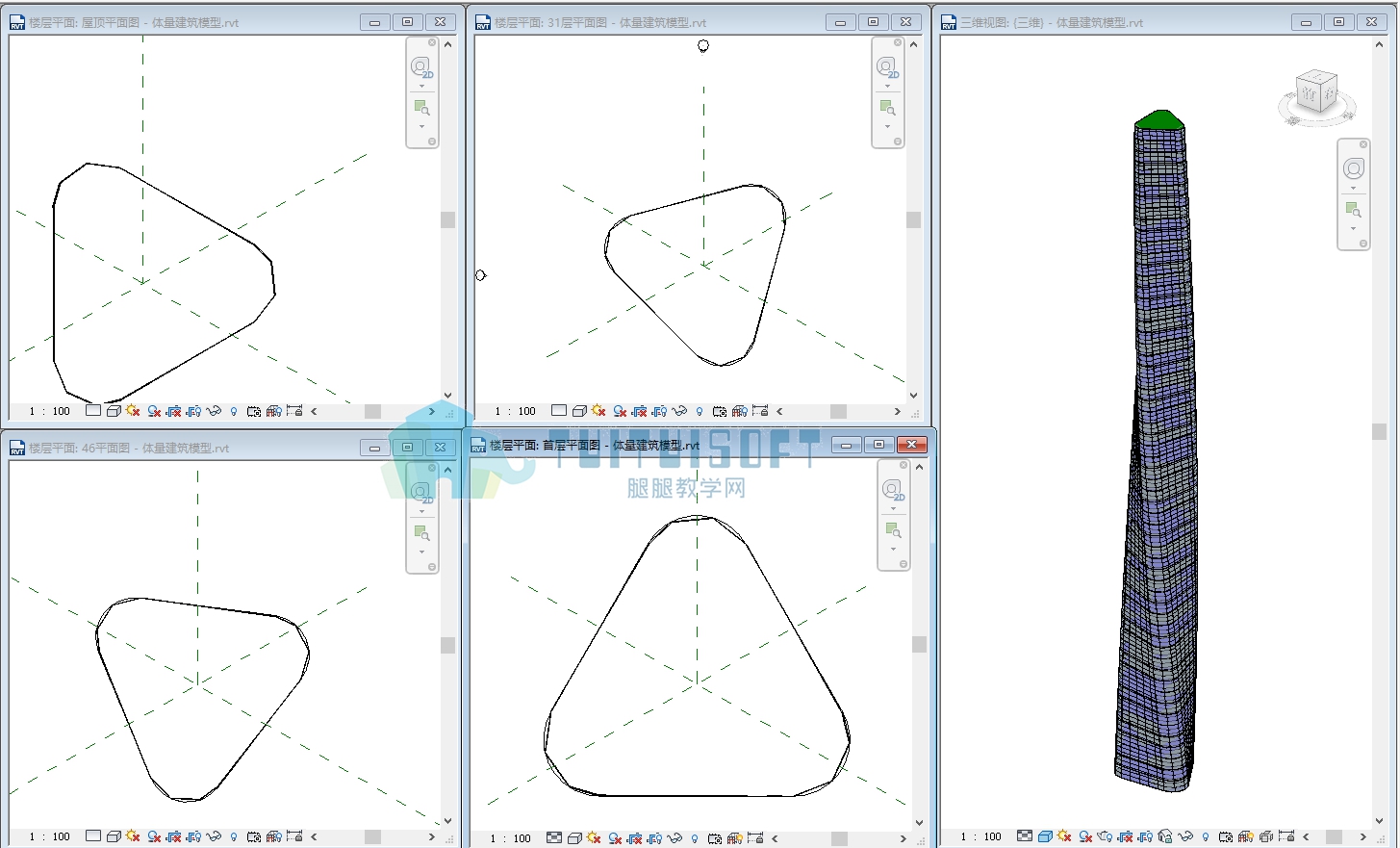This screenshot has width=1400, height=848.
Task: Show analytical model in 31F plan view
Action: (x=740, y=411)
